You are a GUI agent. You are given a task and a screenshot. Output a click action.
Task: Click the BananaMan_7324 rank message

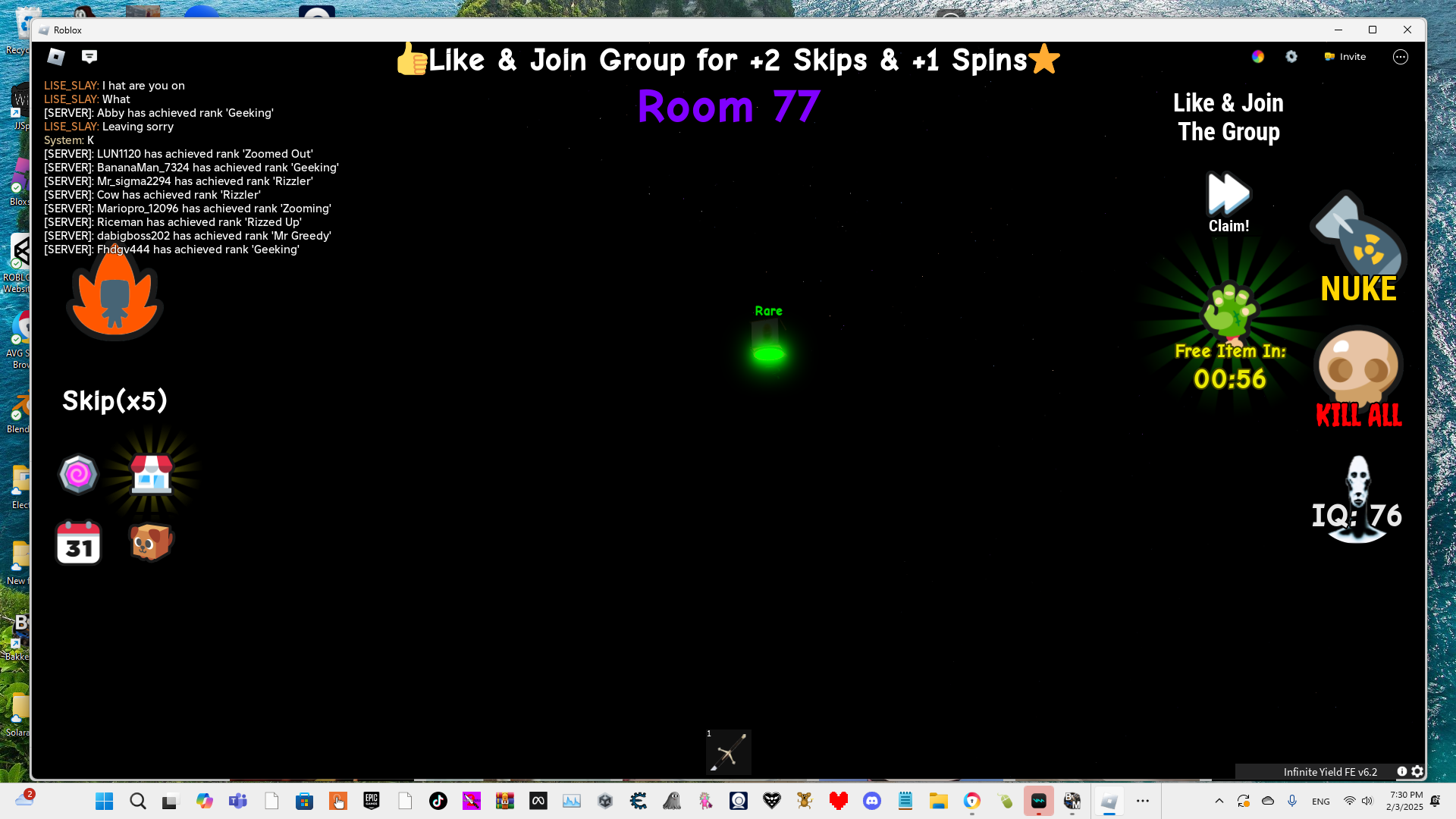(x=191, y=168)
